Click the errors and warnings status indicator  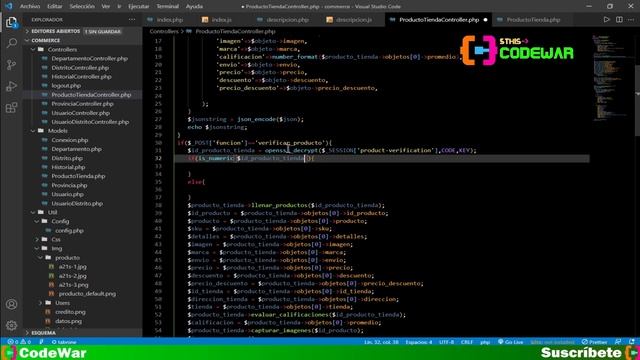click(x=19, y=342)
